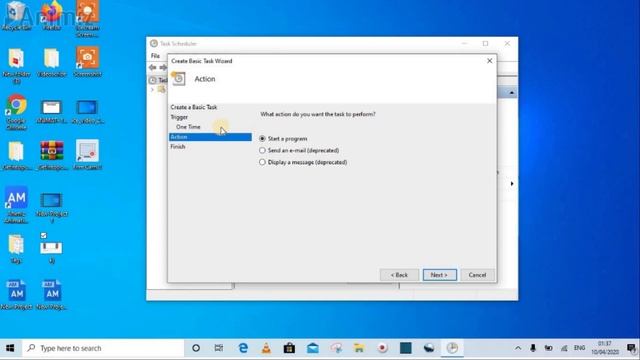Go back with the '< Back' button
640x360 pixels.
pos(399,275)
